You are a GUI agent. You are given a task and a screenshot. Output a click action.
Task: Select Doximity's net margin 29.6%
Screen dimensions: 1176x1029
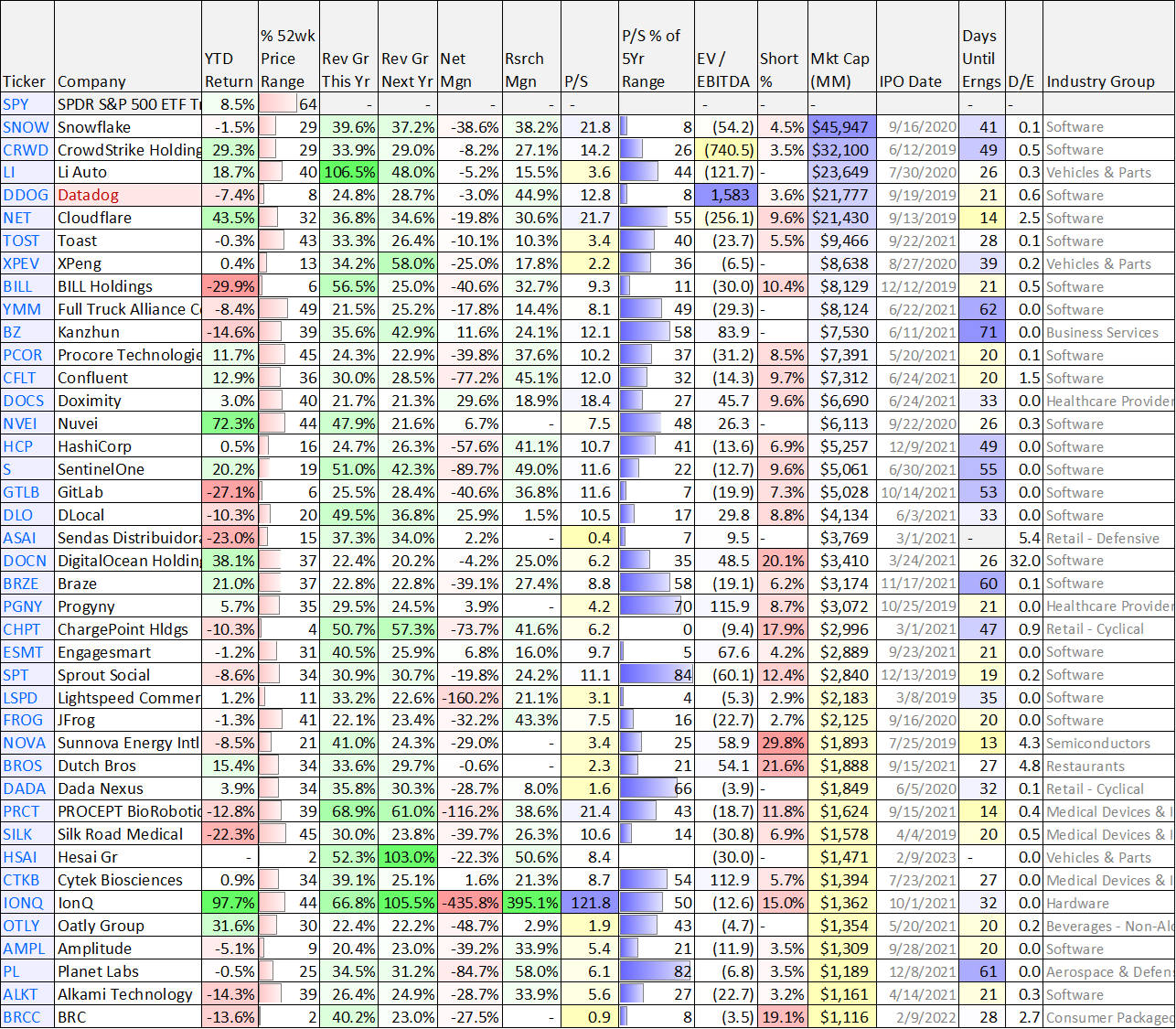tap(469, 401)
